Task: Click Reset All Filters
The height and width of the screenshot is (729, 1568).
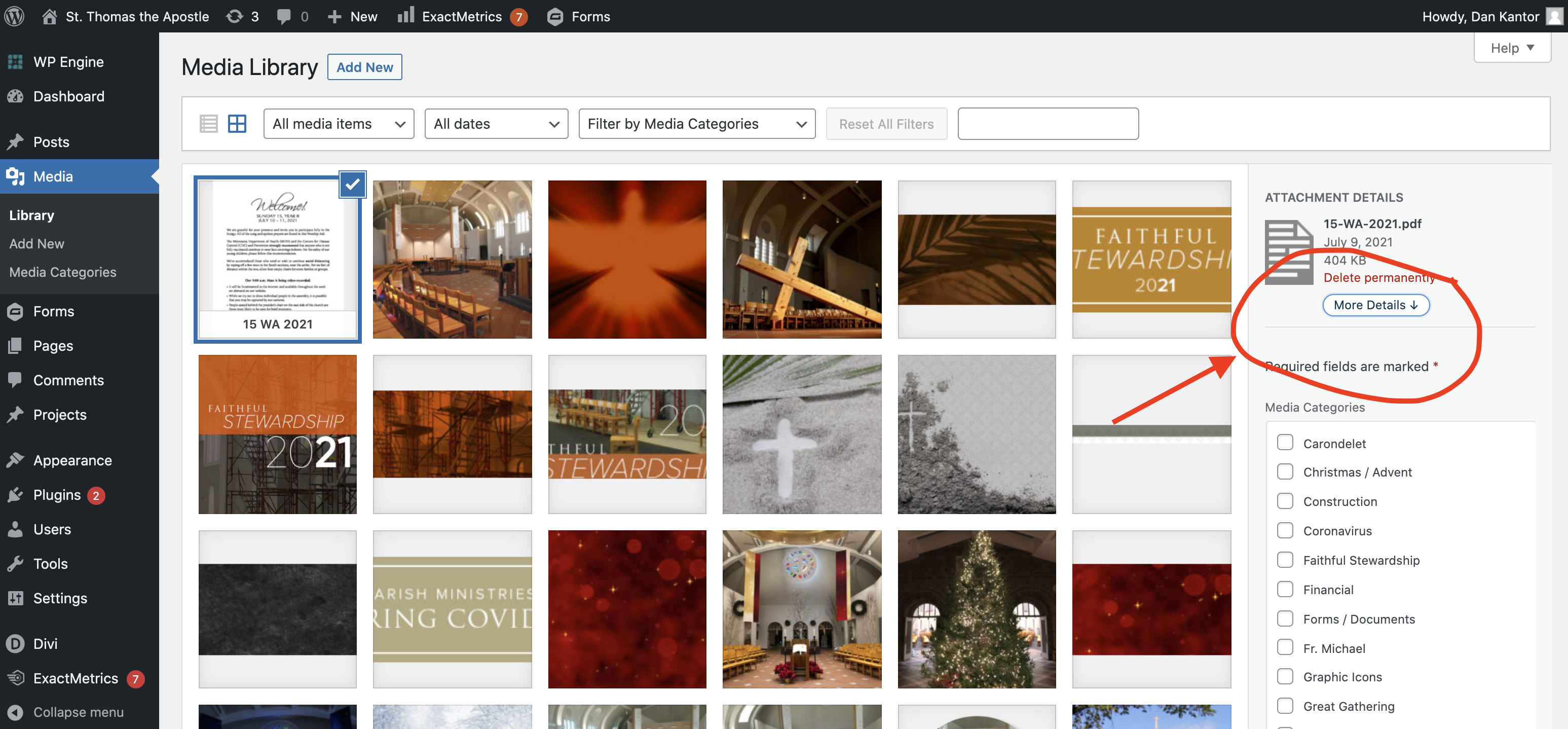Action: pos(886,124)
